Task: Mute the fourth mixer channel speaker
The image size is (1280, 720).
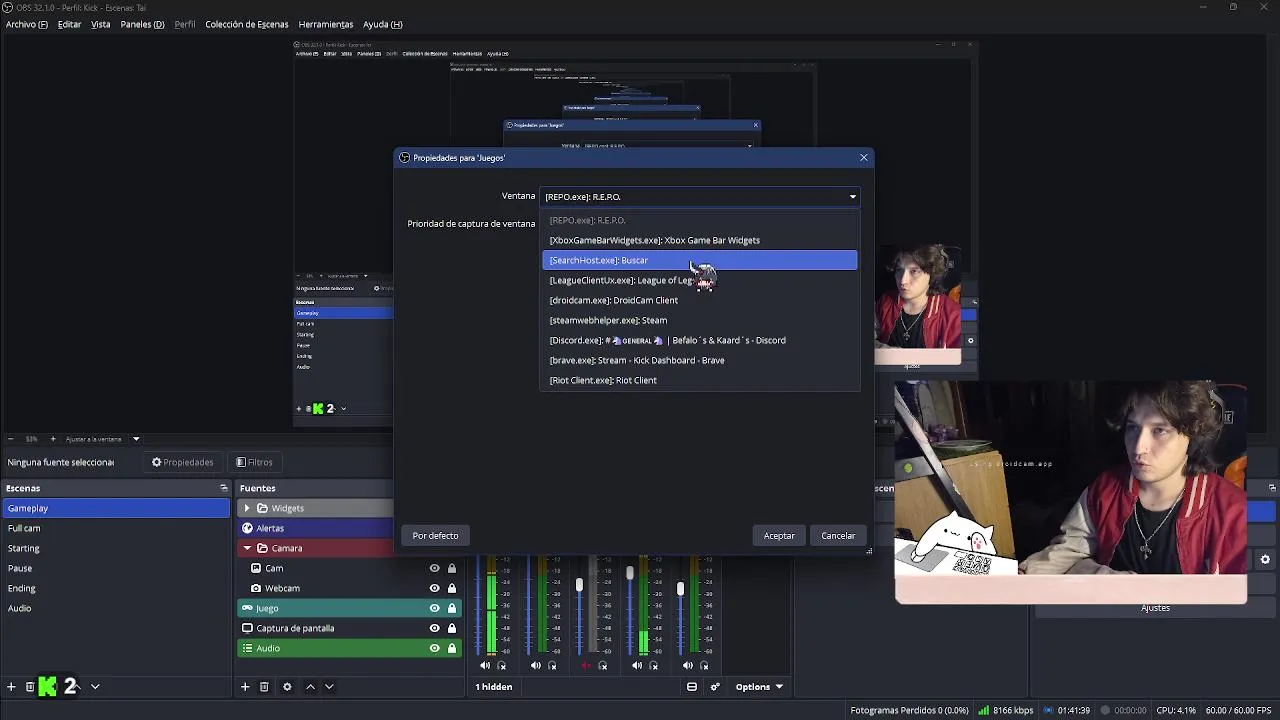Action: click(637, 666)
